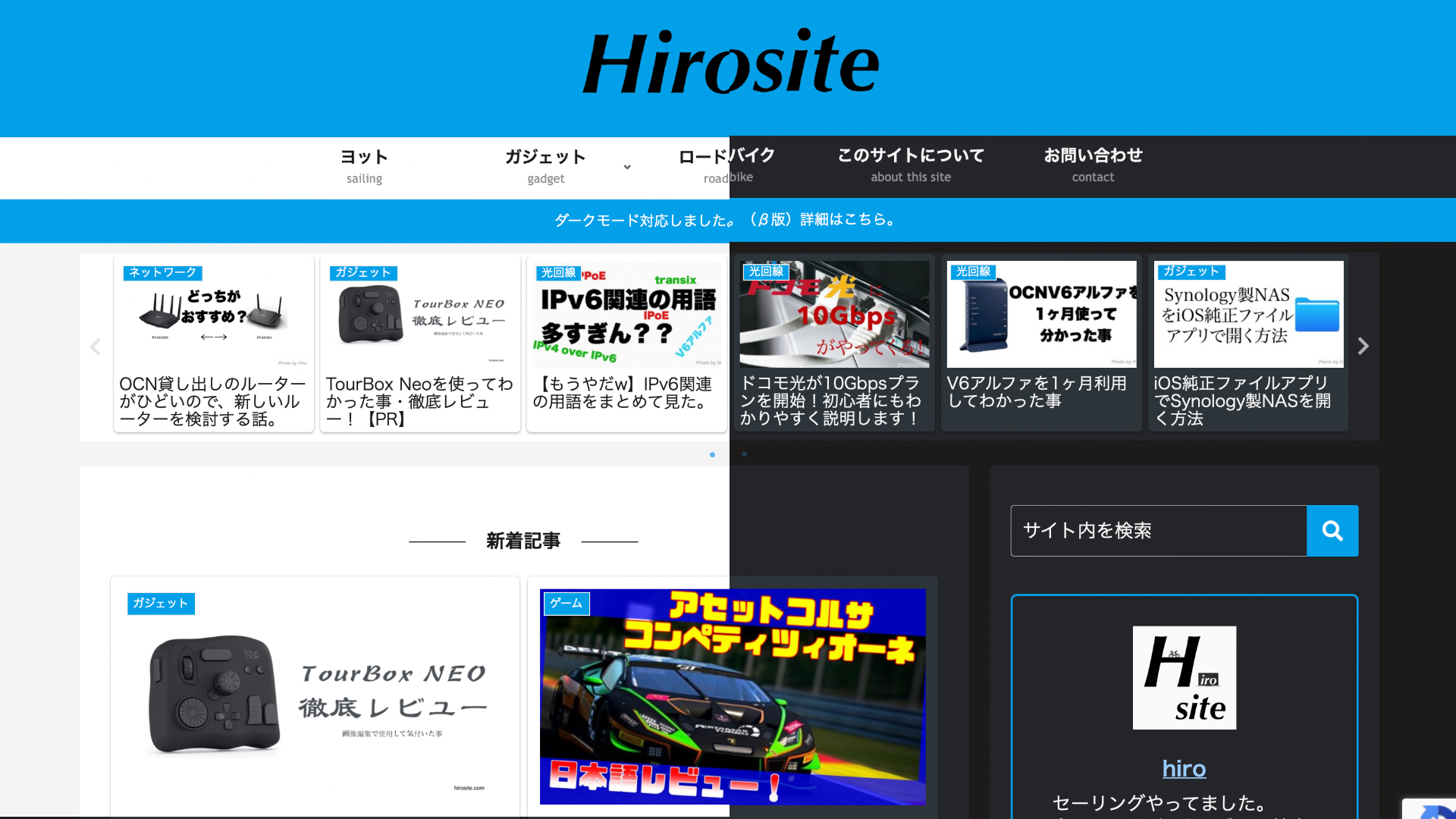Click the first carousel pagination dot
The width and height of the screenshot is (1456, 819).
tap(712, 455)
